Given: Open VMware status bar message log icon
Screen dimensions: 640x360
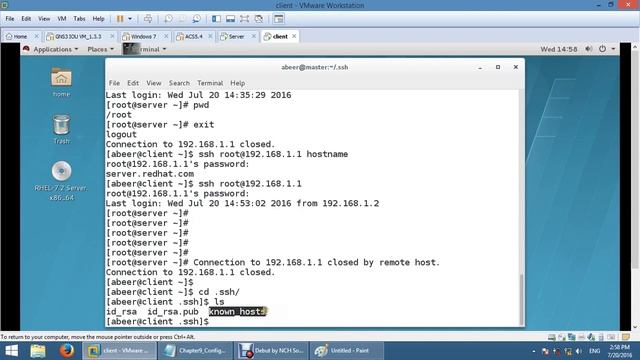Looking at the screenshot, I should [625, 337].
